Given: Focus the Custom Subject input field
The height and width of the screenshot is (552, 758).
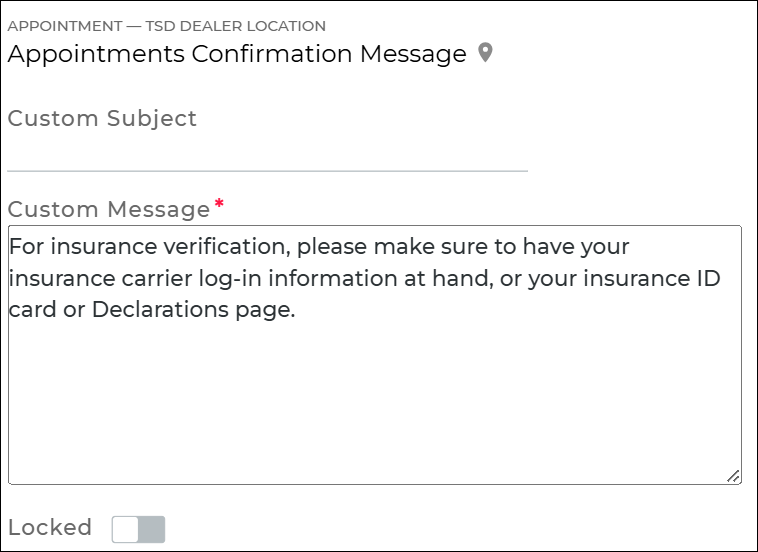Looking at the screenshot, I should (x=267, y=156).
